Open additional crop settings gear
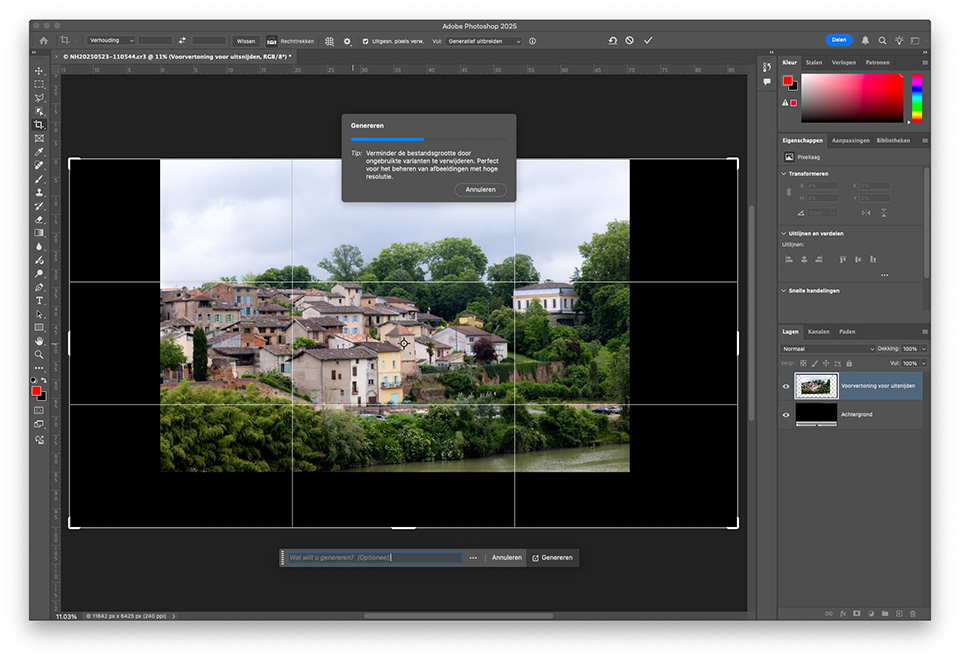 coord(347,41)
